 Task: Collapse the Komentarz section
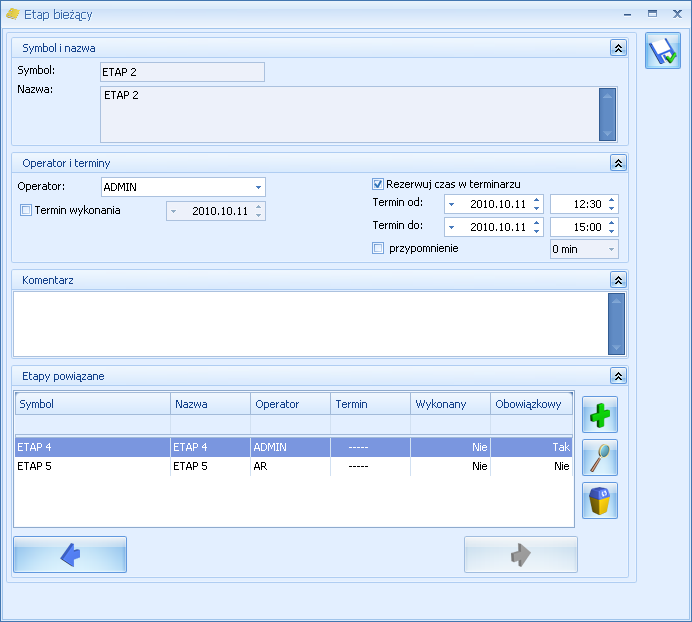coord(618,280)
